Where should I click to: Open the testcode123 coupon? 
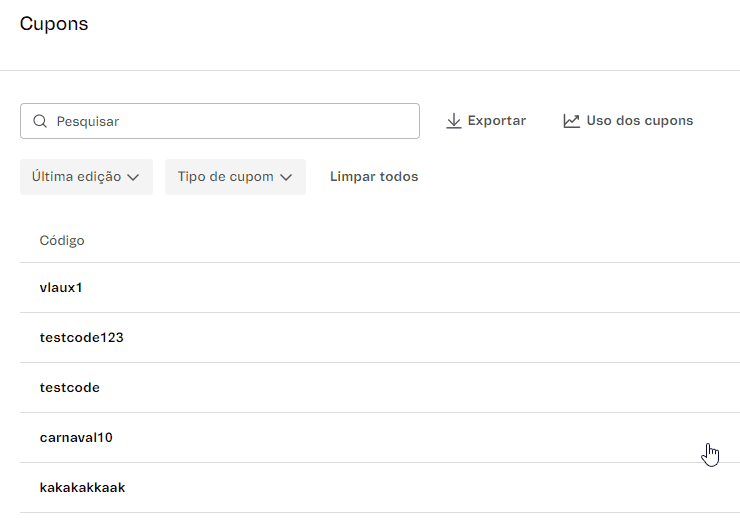pyautogui.click(x=81, y=338)
